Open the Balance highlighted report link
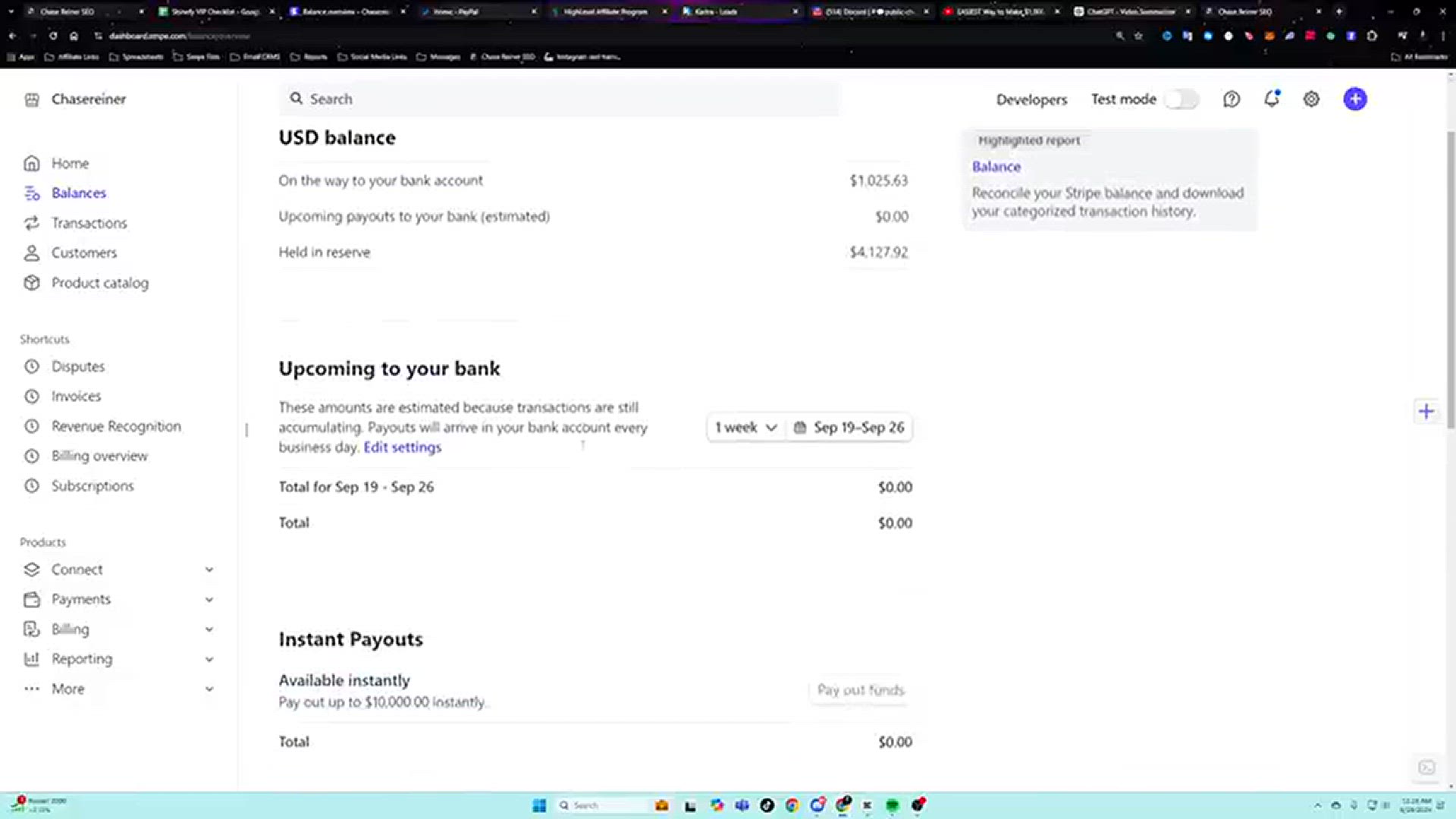 [x=996, y=167]
